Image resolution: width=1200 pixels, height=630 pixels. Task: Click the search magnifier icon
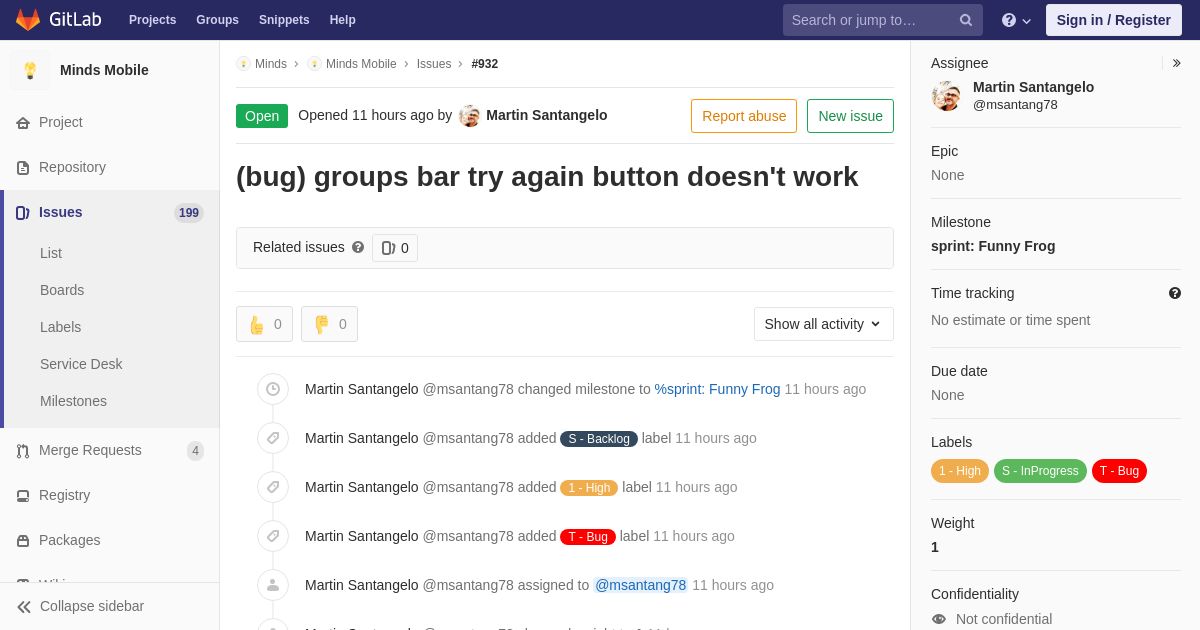click(x=965, y=20)
